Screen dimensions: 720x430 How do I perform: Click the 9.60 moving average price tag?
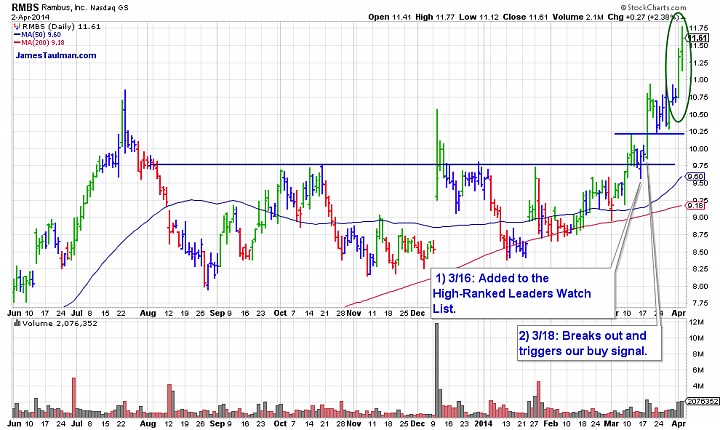(x=696, y=176)
